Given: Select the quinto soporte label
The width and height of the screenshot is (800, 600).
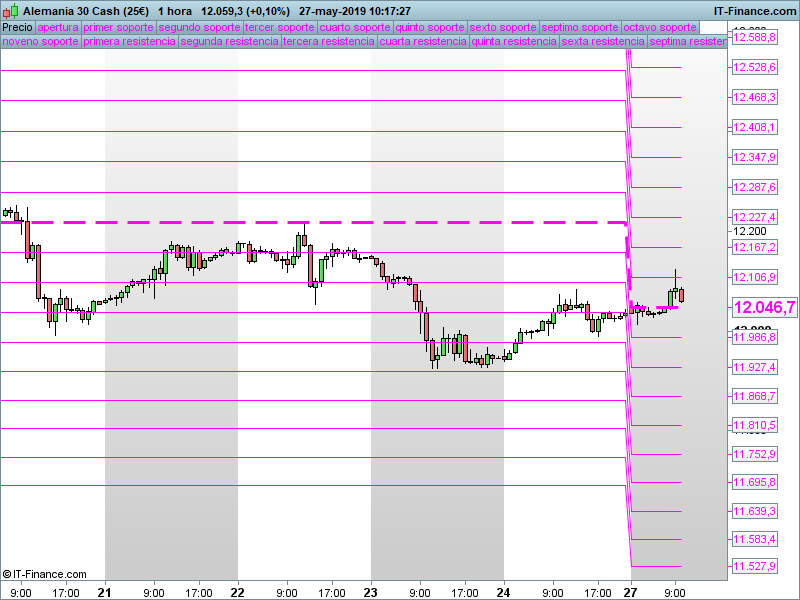Looking at the screenshot, I should [430, 27].
